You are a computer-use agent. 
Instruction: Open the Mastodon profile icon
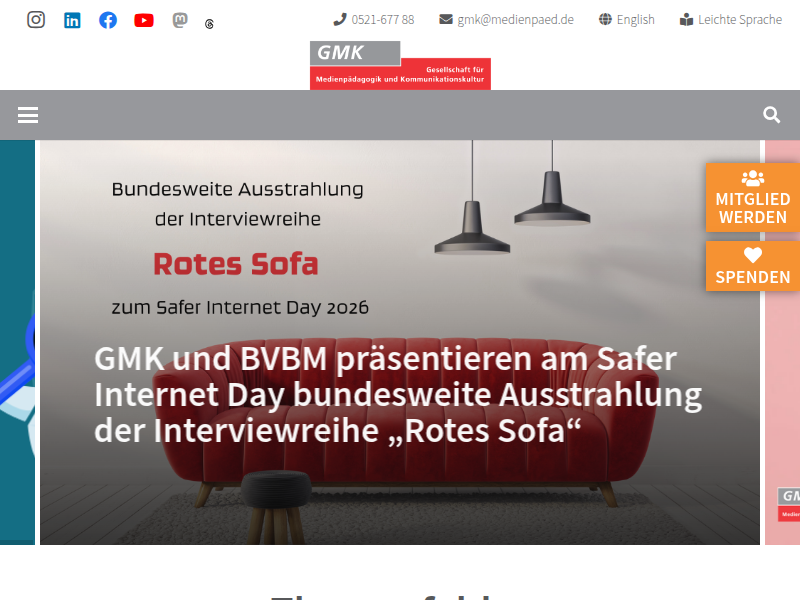(x=180, y=20)
